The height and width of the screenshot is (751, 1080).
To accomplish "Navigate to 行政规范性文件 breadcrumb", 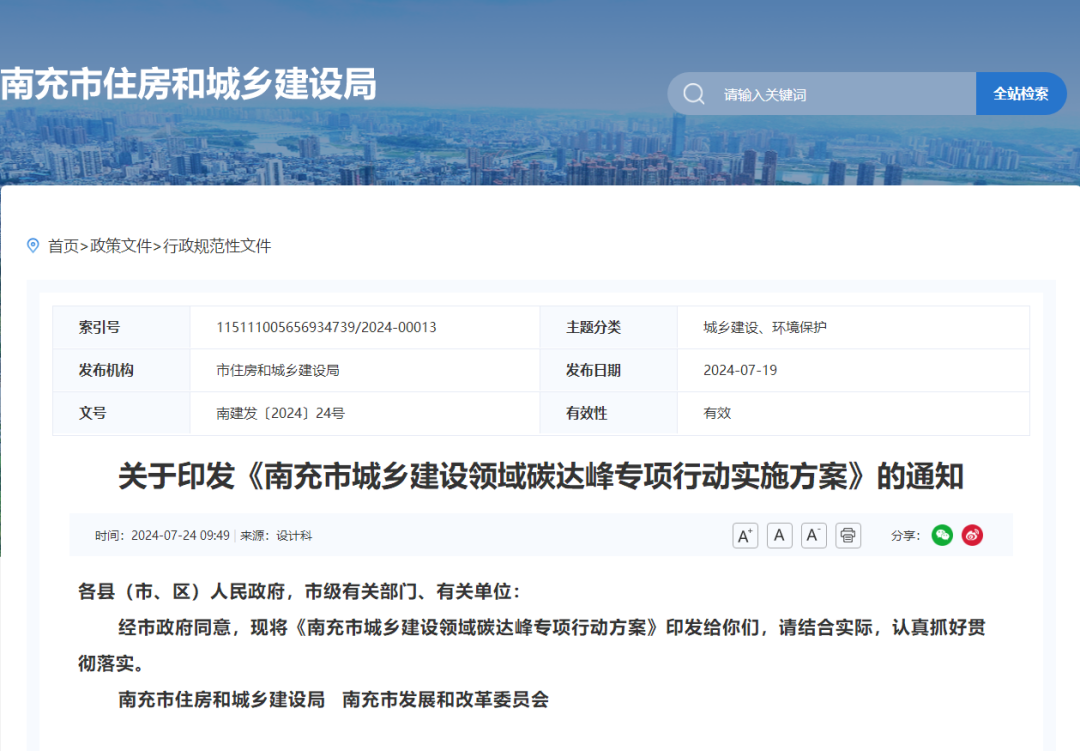I will [217, 246].
